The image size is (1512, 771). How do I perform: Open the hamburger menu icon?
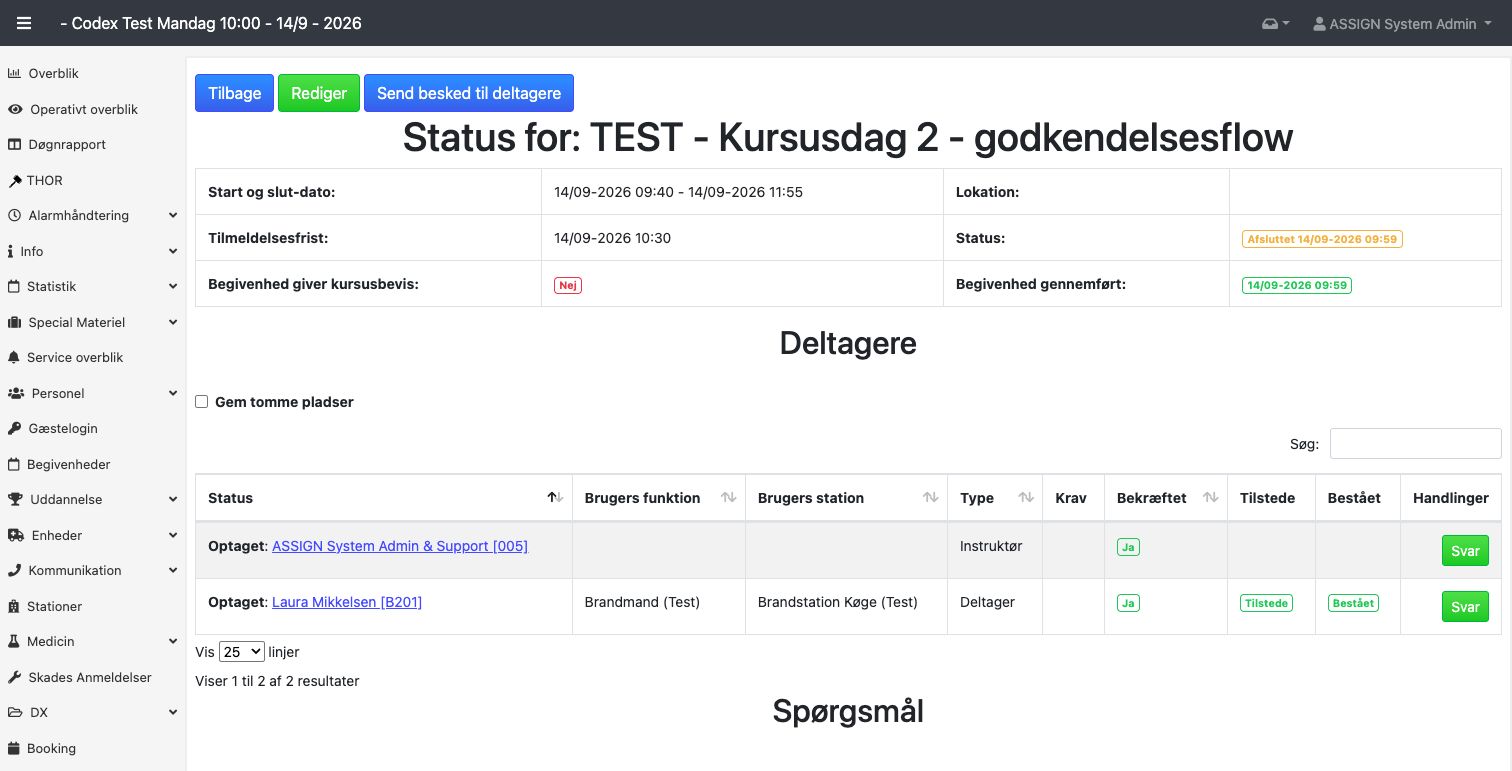[24, 23]
